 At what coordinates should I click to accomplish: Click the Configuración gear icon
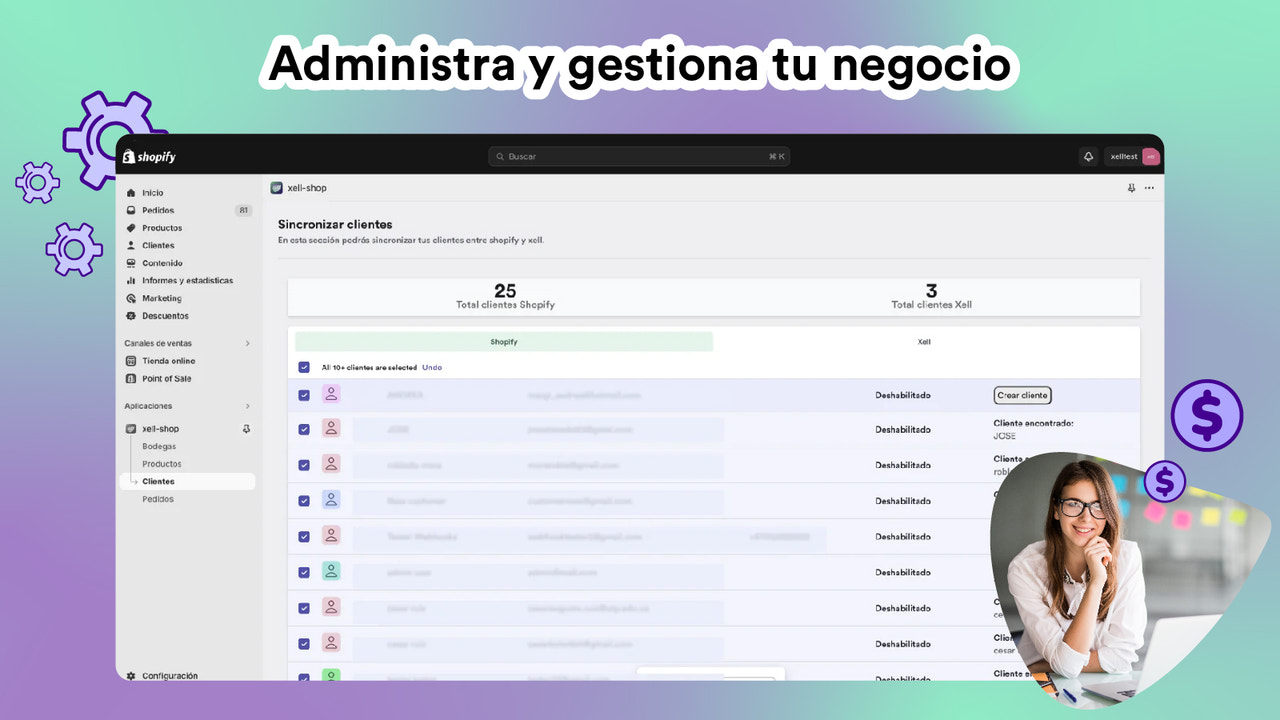(x=131, y=676)
